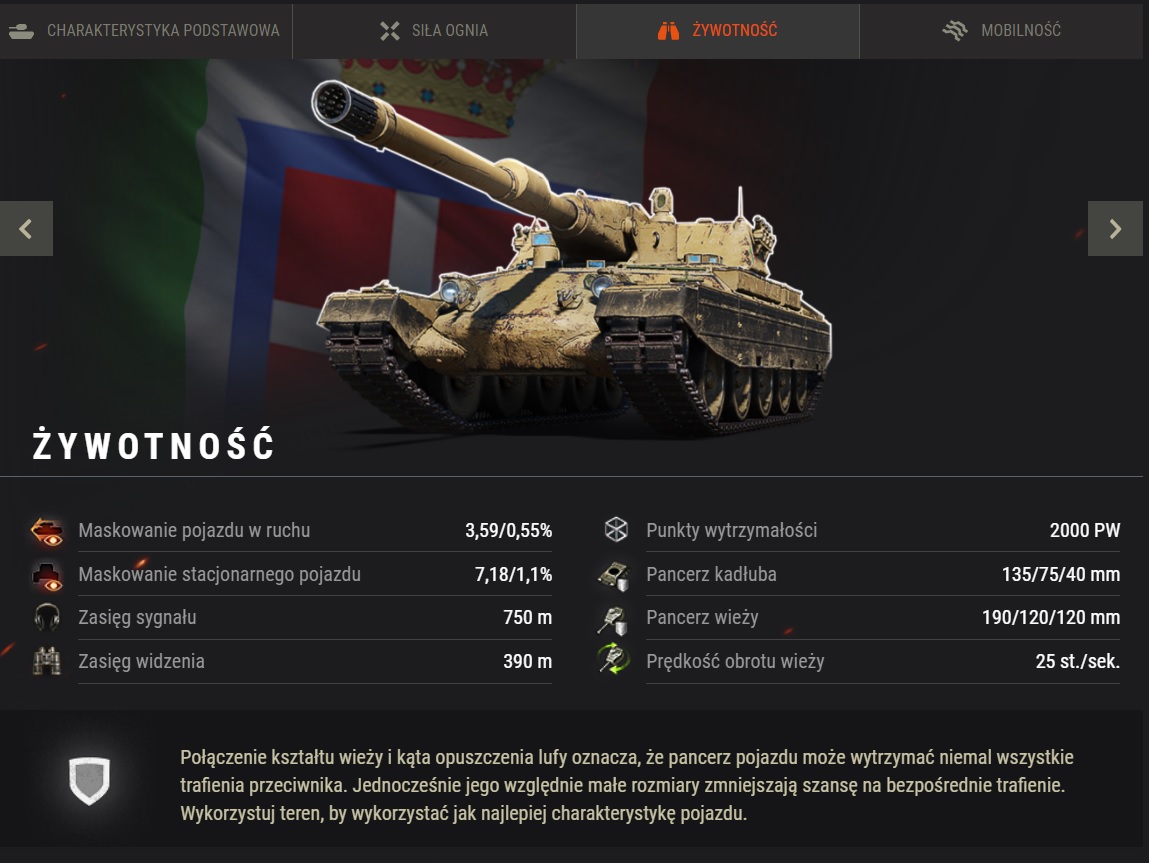The width and height of the screenshot is (1149, 863).
Task: Click the hit points cube icon
Action: [616, 530]
